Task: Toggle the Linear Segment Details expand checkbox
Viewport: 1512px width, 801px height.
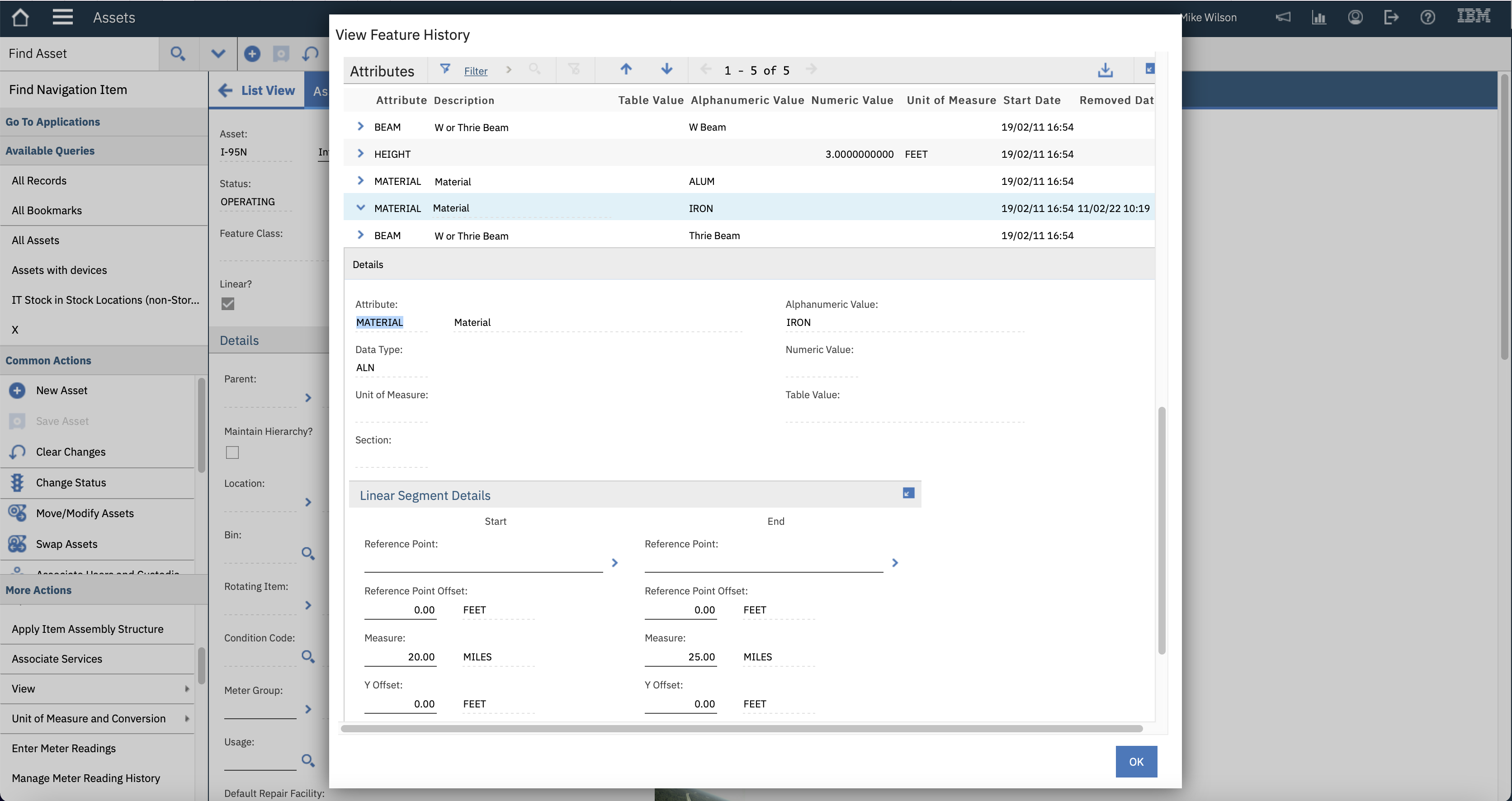Action: point(908,494)
